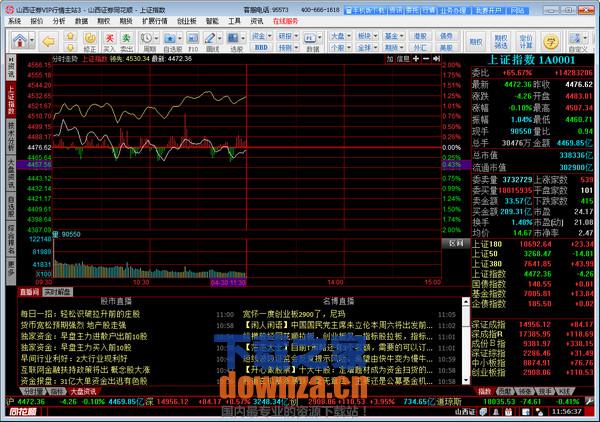
Task: Click the yellow up arrow icon
Action: 70,36
